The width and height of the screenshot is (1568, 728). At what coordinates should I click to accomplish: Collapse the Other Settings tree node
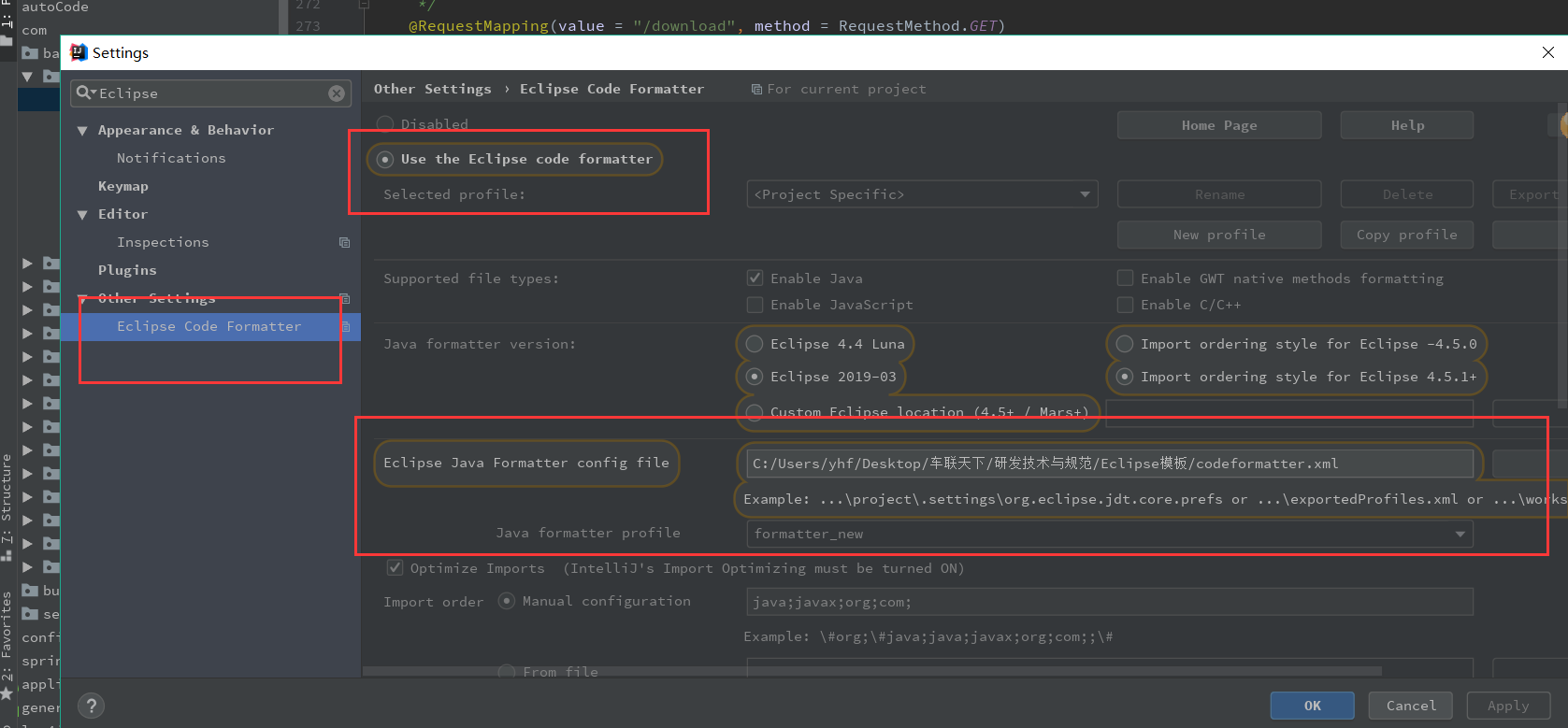[82, 299]
